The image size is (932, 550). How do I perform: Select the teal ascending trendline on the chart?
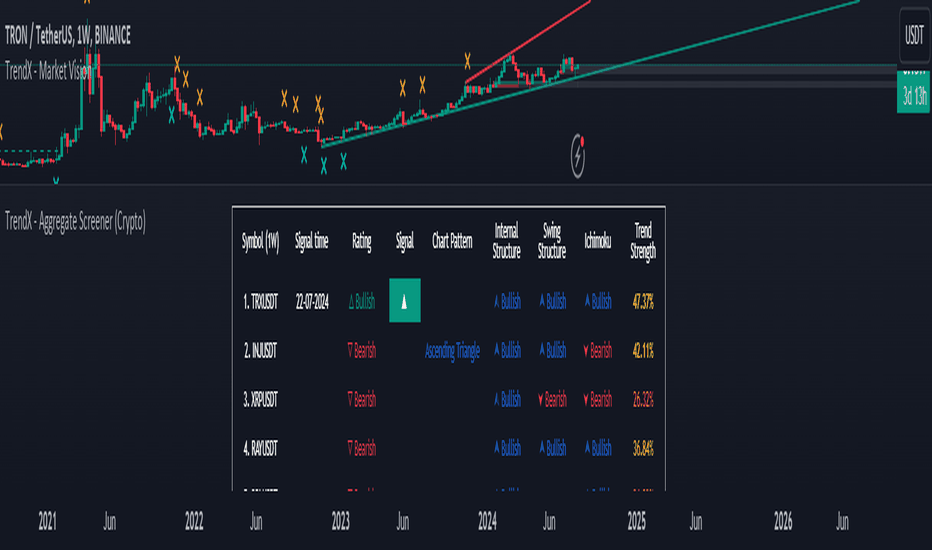click(590, 73)
